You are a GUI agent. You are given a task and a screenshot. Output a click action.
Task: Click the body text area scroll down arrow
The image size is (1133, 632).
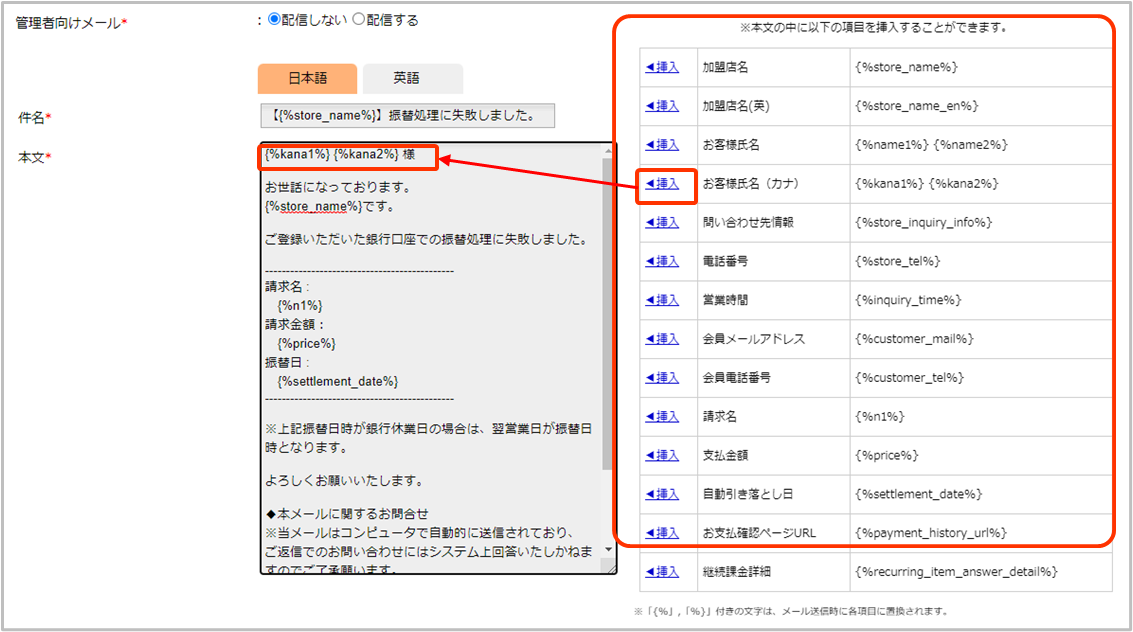[608, 565]
